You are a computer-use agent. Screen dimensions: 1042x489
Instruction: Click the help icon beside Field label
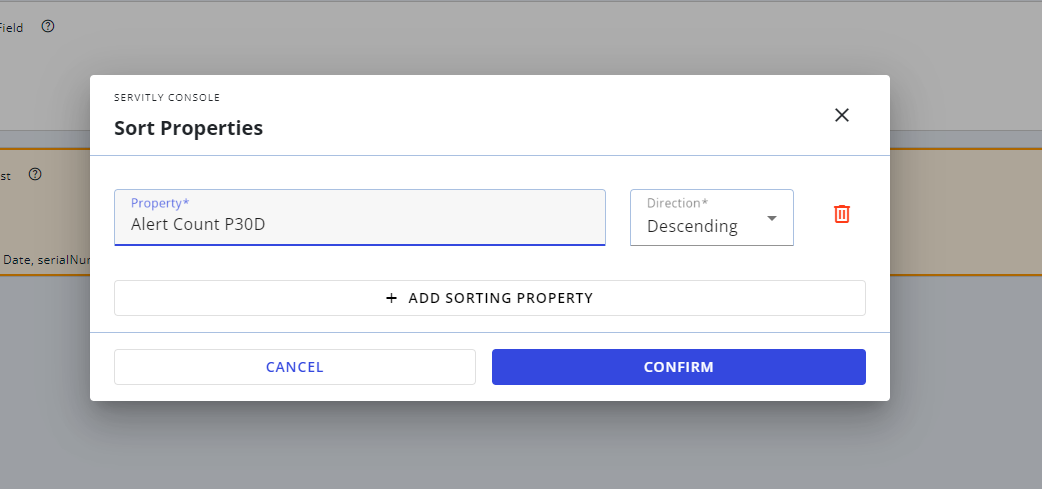[48, 27]
